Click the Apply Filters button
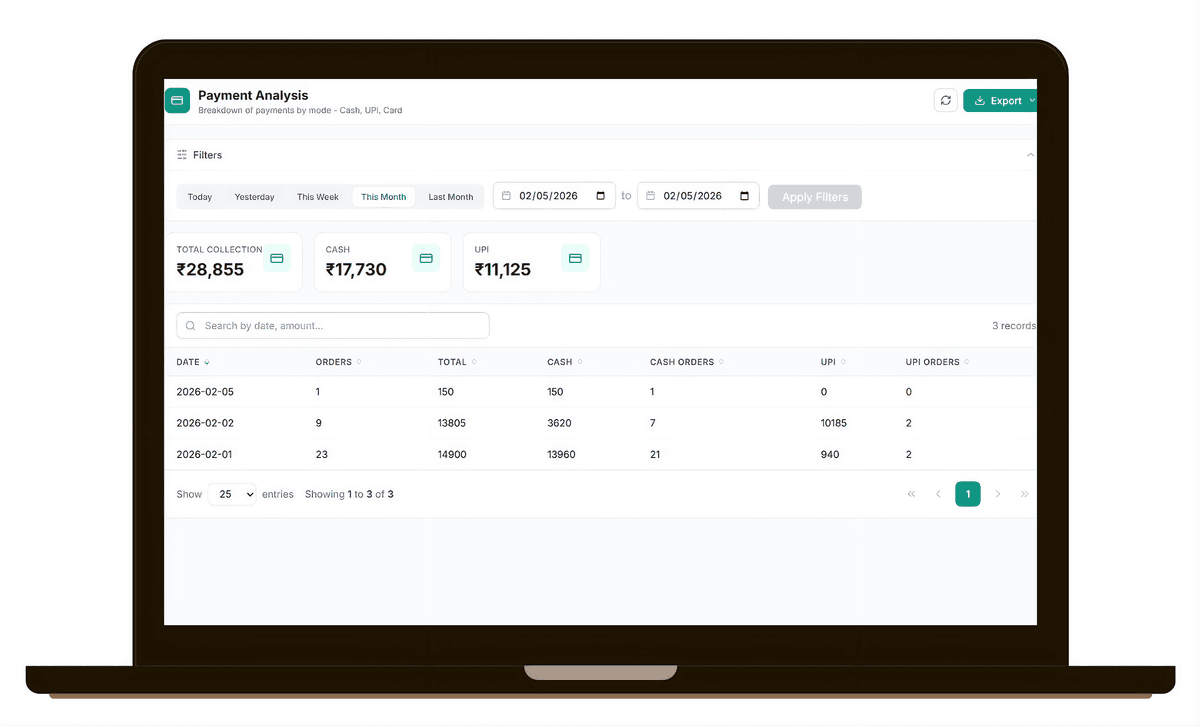 814,196
